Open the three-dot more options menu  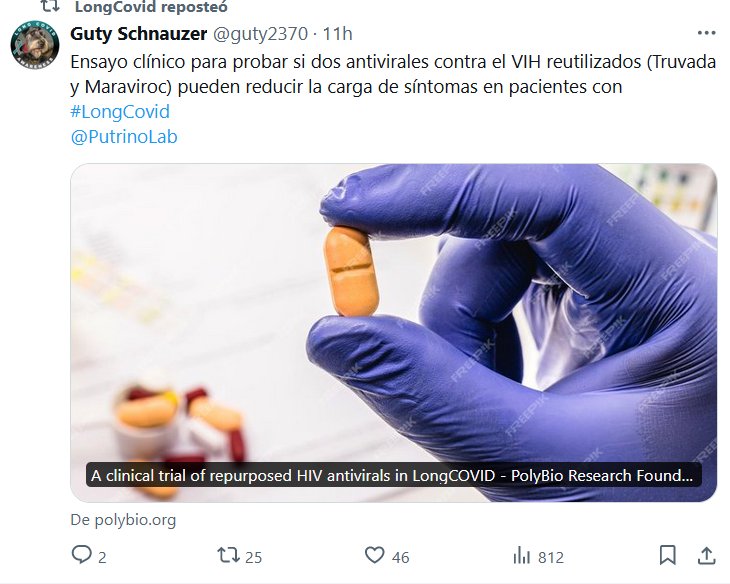click(x=706, y=33)
